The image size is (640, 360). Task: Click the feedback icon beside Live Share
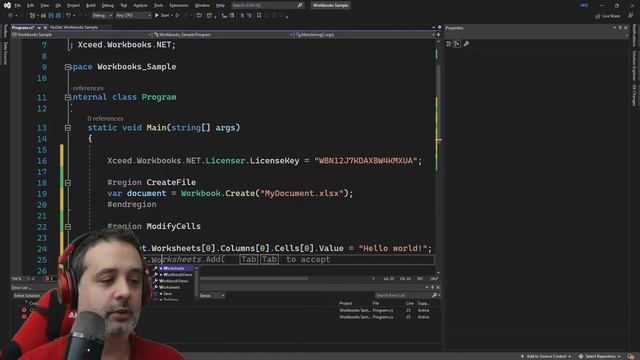631,16
